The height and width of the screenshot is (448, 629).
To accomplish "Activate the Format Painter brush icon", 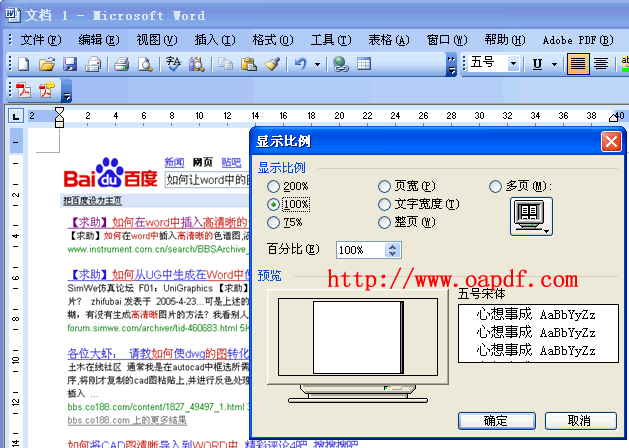I will 272,64.
